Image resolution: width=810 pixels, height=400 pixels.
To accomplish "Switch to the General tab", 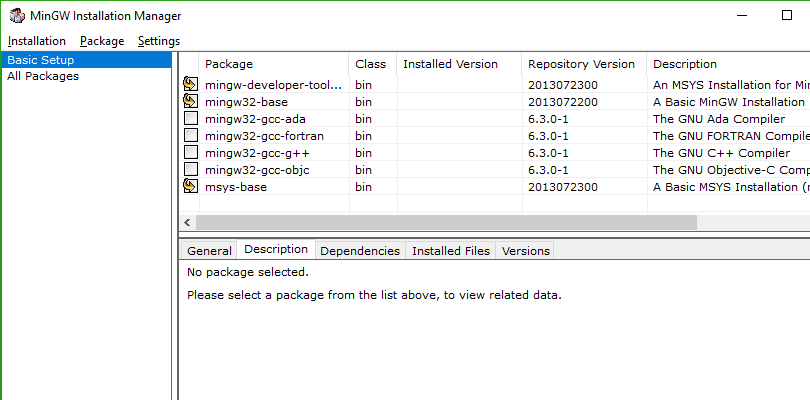I will 209,251.
